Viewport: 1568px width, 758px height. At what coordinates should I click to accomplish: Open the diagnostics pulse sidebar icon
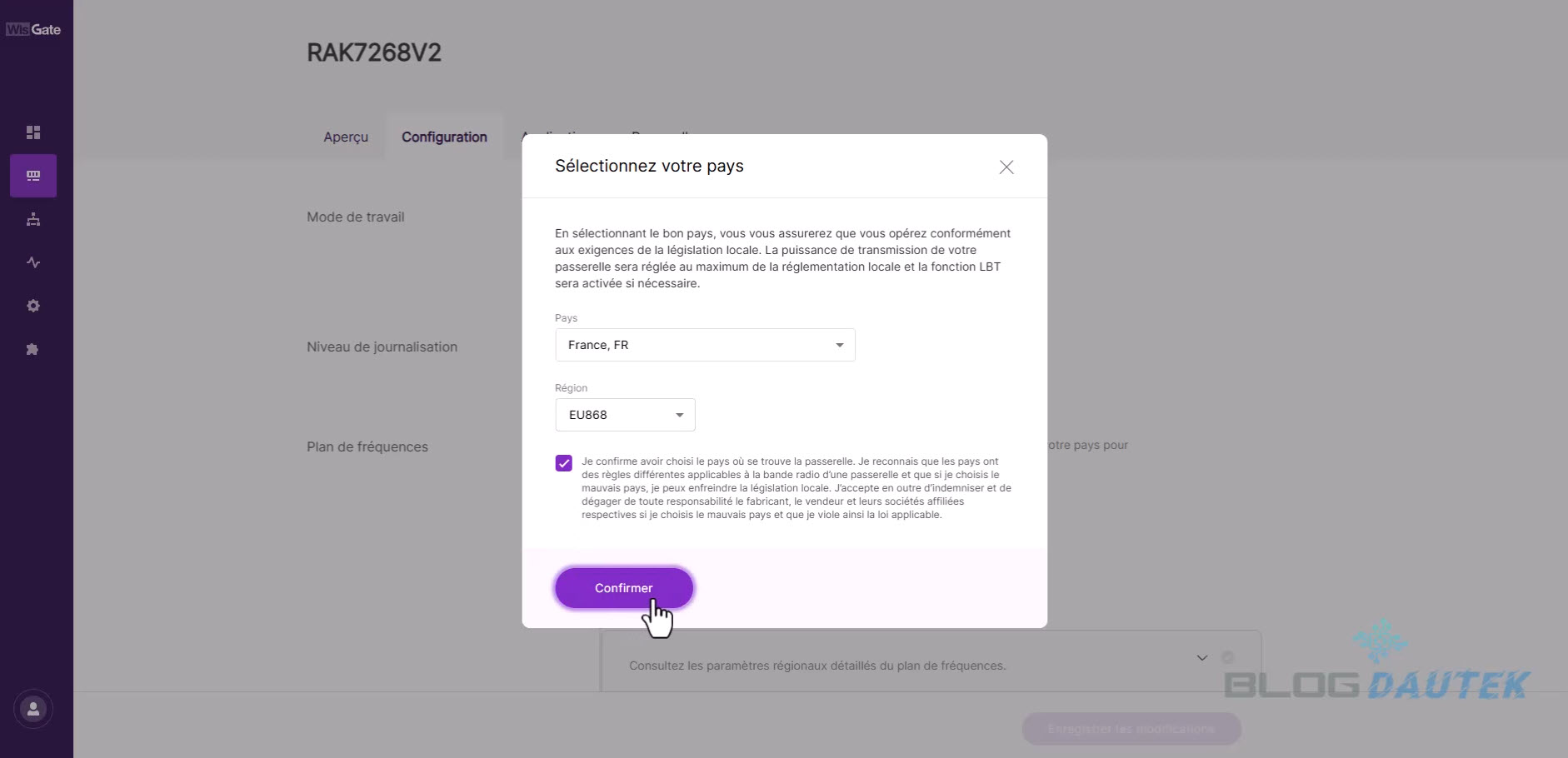[x=33, y=262]
